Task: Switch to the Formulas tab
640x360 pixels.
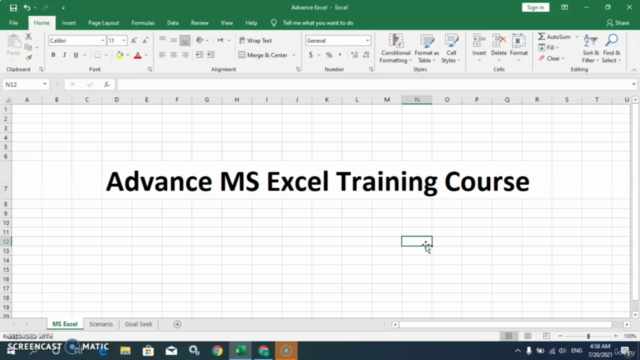Action: [x=143, y=23]
